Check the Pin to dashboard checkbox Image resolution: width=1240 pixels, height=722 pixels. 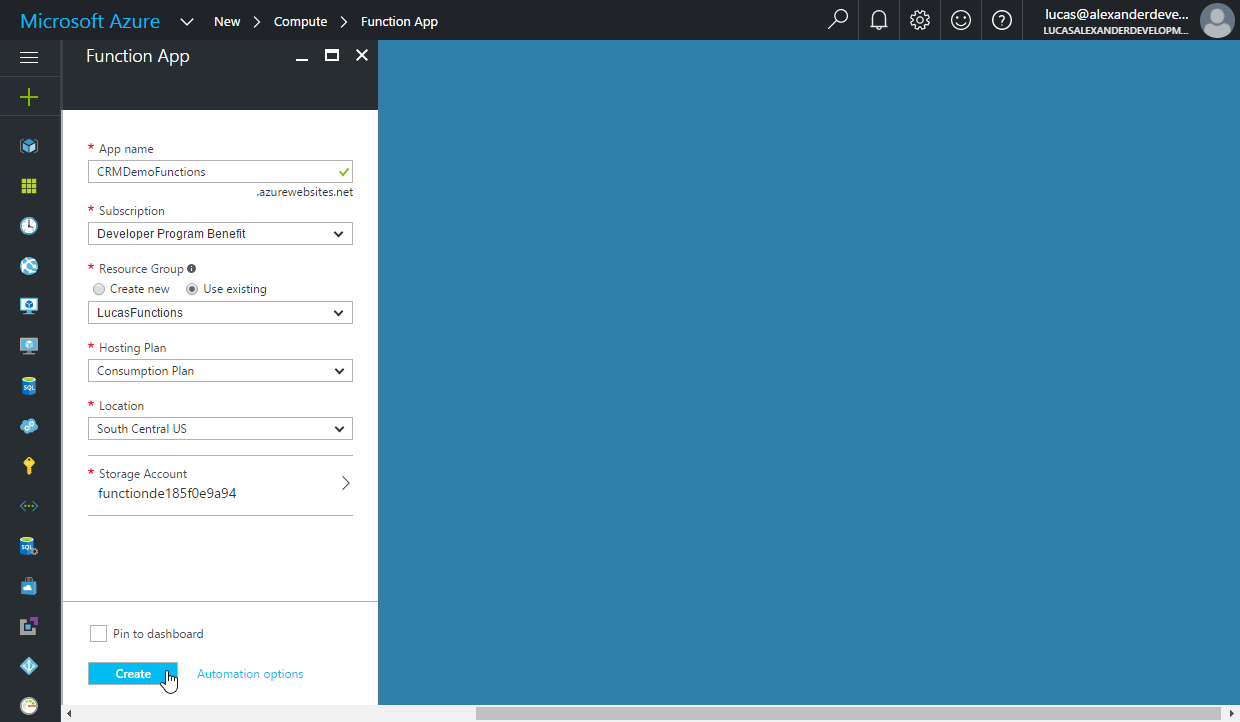point(98,633)
